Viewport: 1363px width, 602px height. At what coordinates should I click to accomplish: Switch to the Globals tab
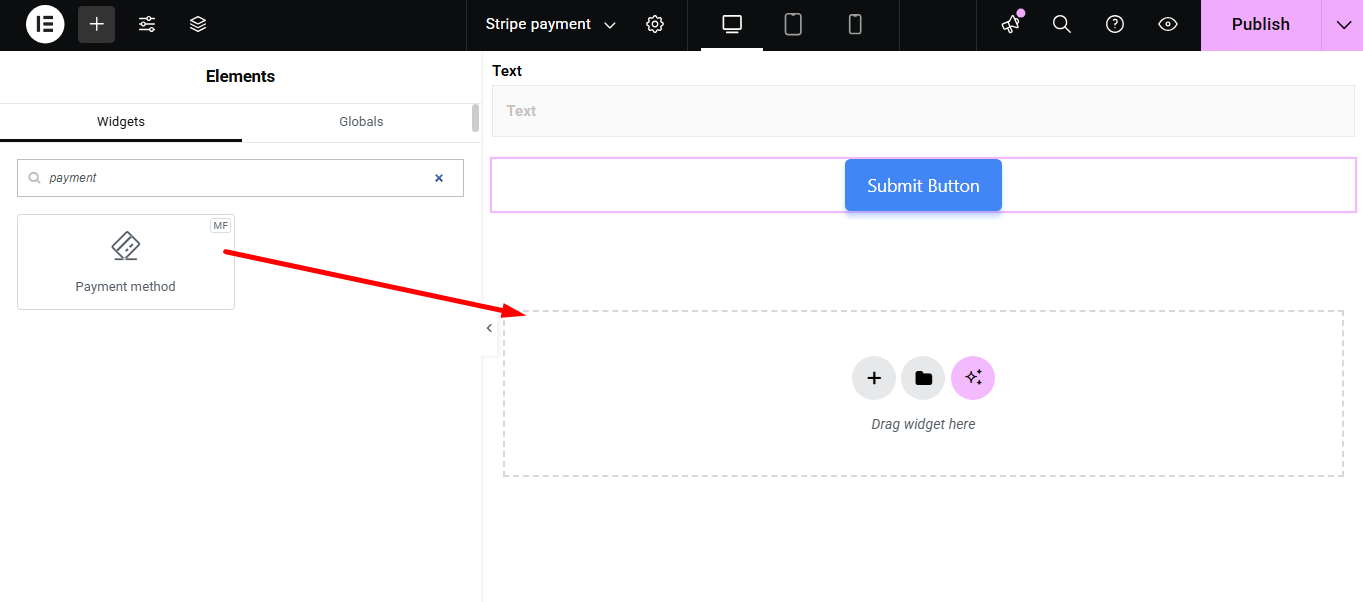(361, 121)
